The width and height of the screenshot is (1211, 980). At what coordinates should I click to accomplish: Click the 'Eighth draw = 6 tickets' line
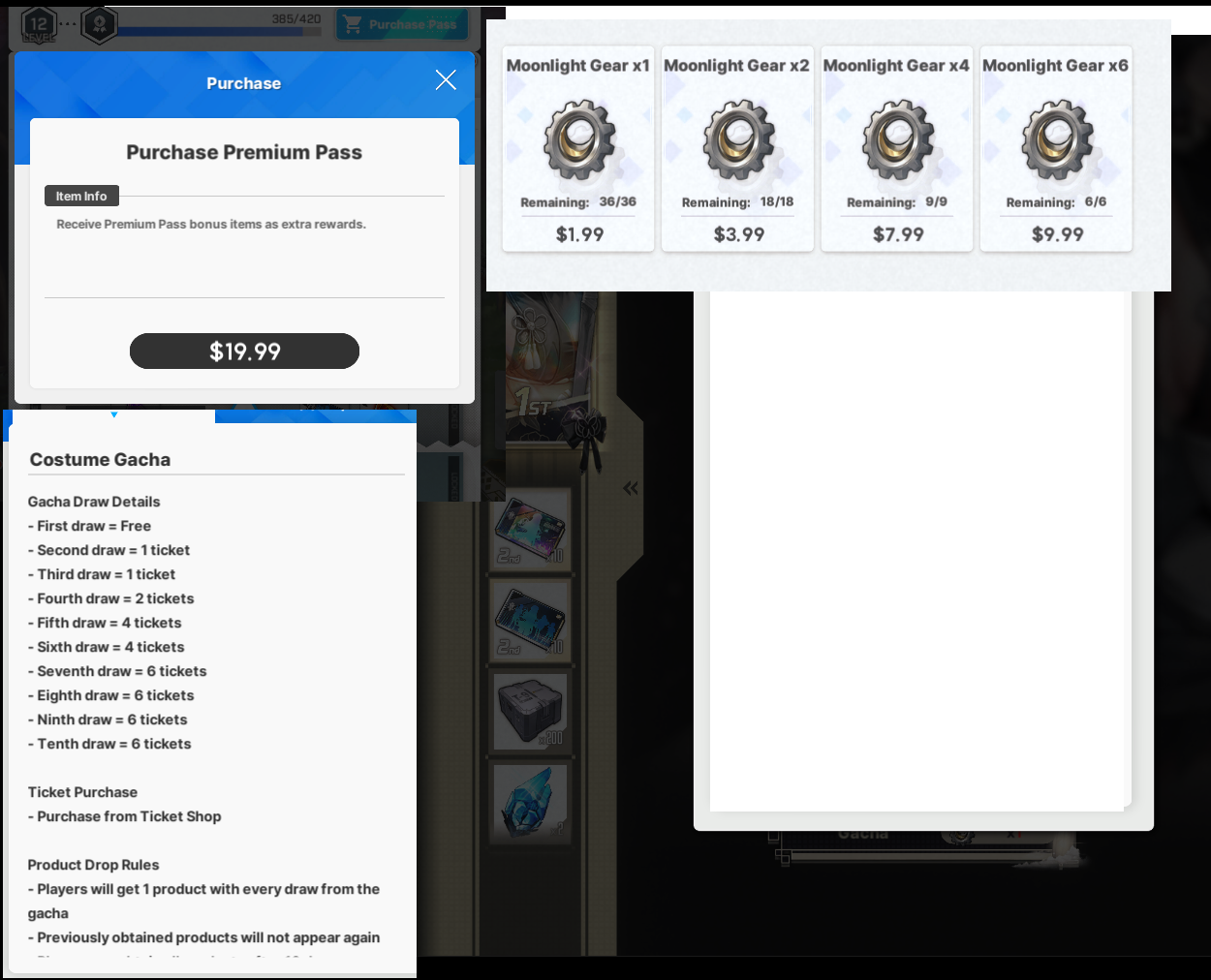pyautogui.click(x=110, y=695)
